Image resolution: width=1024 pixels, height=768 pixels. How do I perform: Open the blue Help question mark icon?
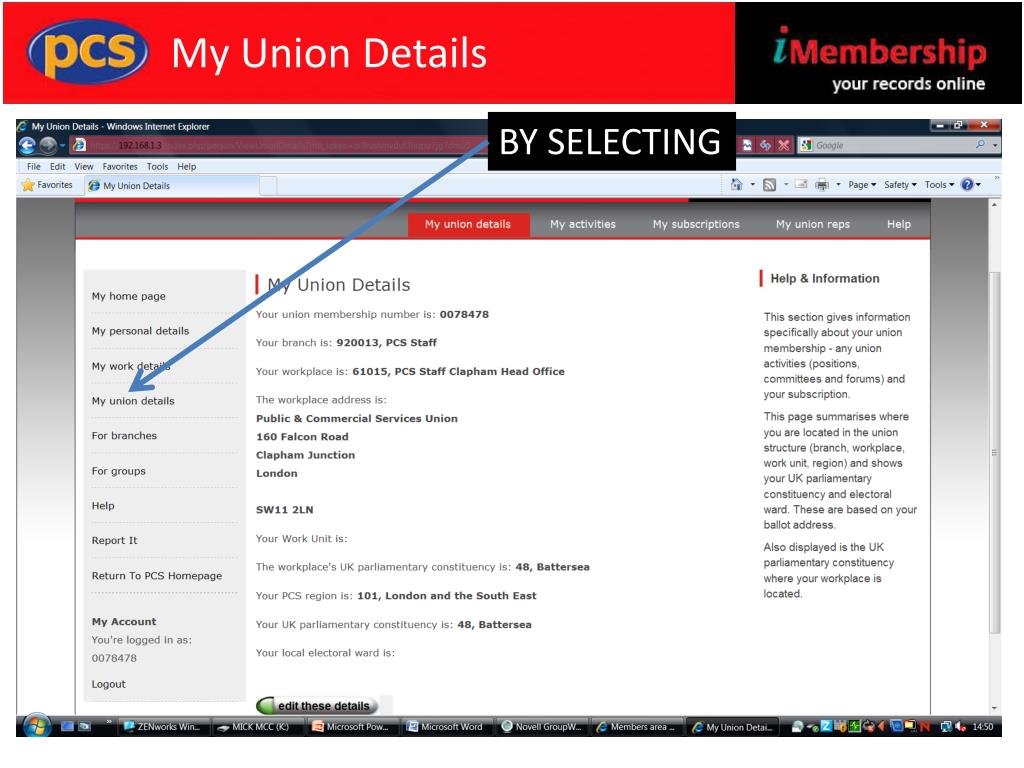pyautogui.click(x=970, y=185)
